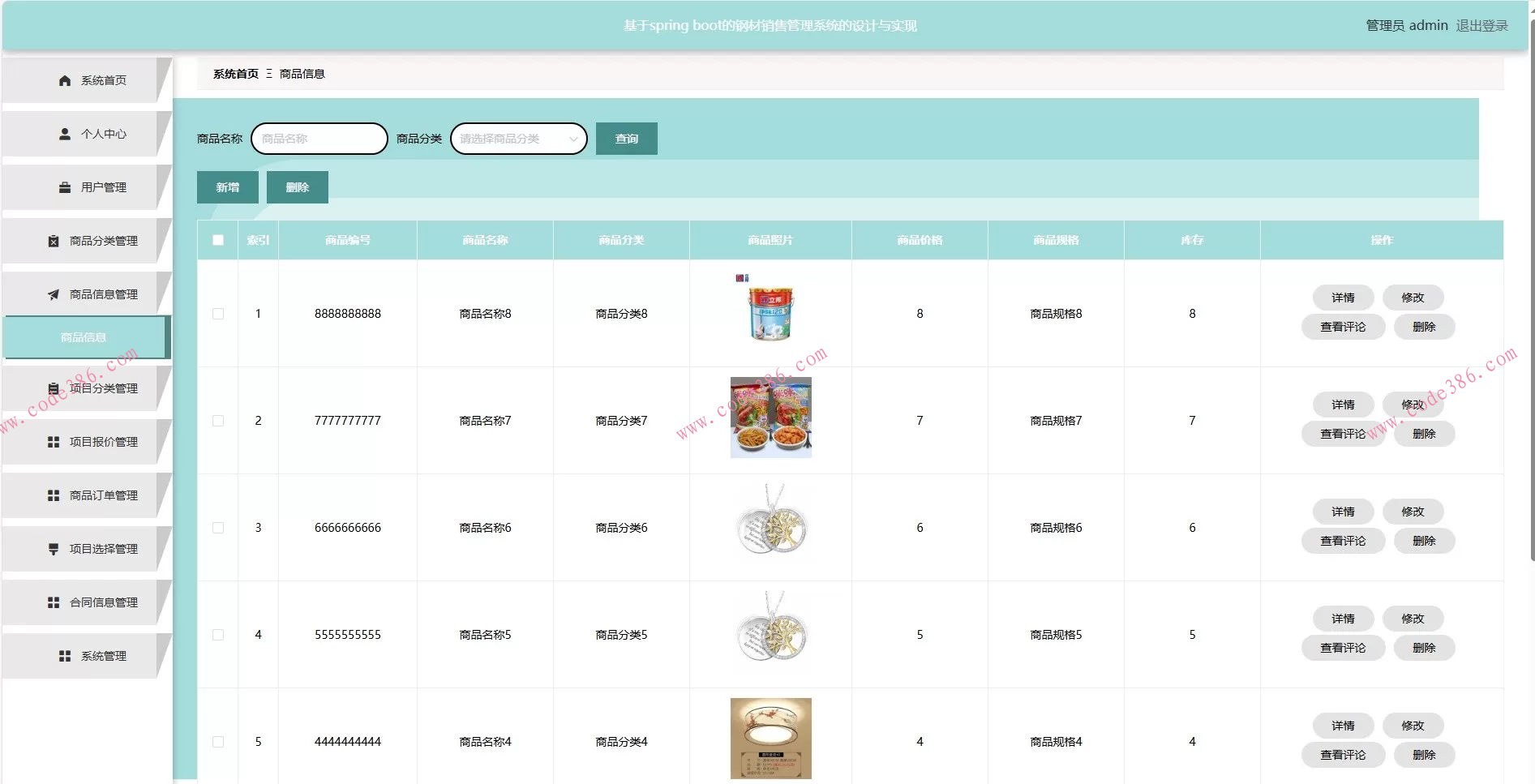Check the row checkbox for 4444444444
1535x784 pixels.
click(x=218, y=742)
